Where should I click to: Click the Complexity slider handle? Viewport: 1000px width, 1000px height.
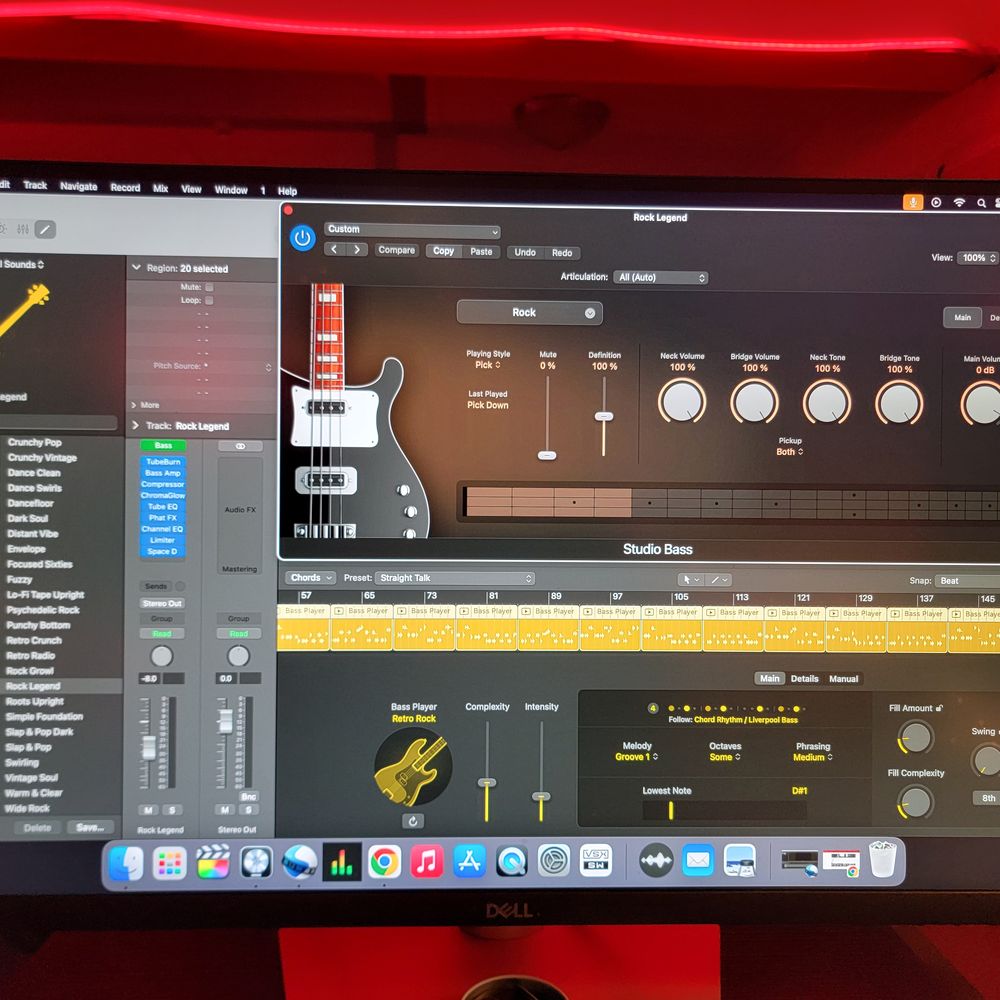pyautogui.click(x=487, y=783)
